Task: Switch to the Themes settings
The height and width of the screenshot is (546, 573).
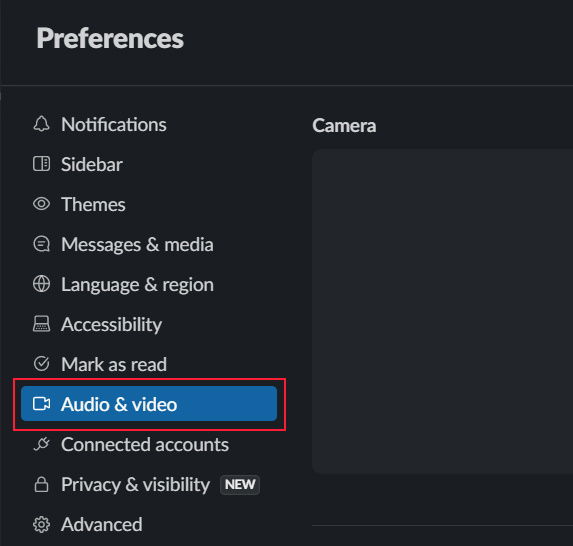Action: (x=93, y=204)
